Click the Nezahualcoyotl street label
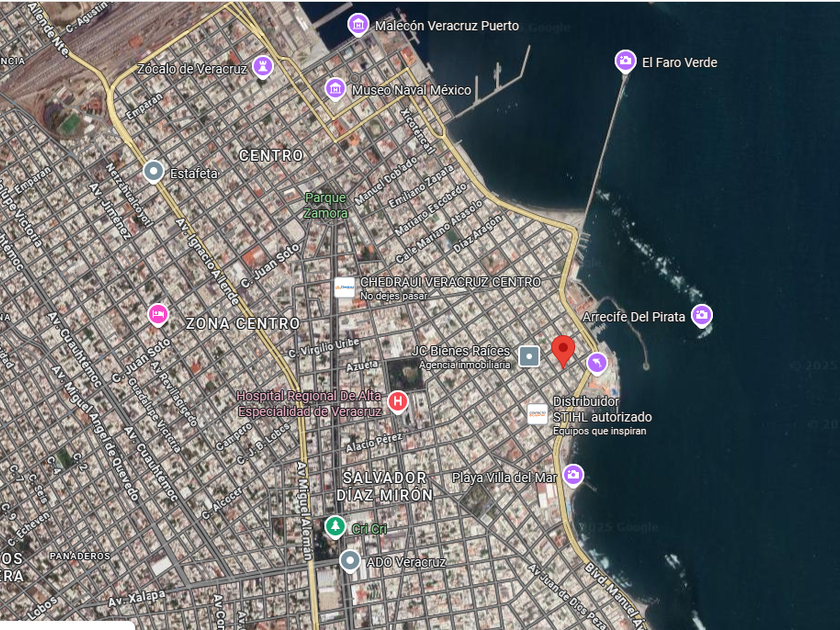 coord(129,194)
